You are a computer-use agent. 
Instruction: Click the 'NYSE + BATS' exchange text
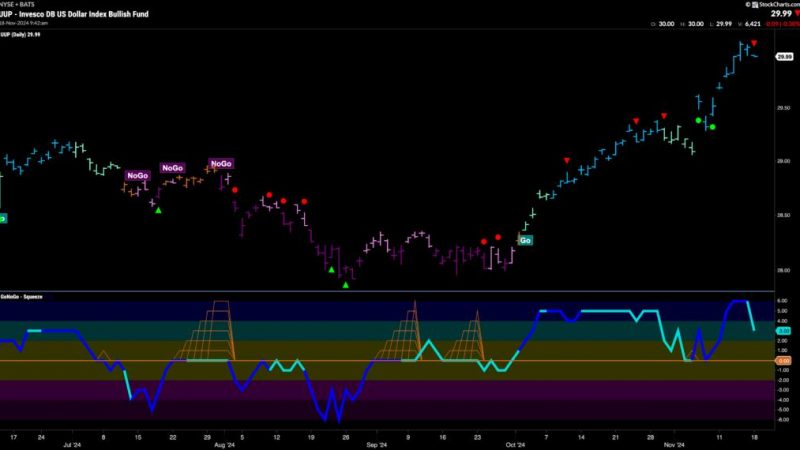pos(17,4)
